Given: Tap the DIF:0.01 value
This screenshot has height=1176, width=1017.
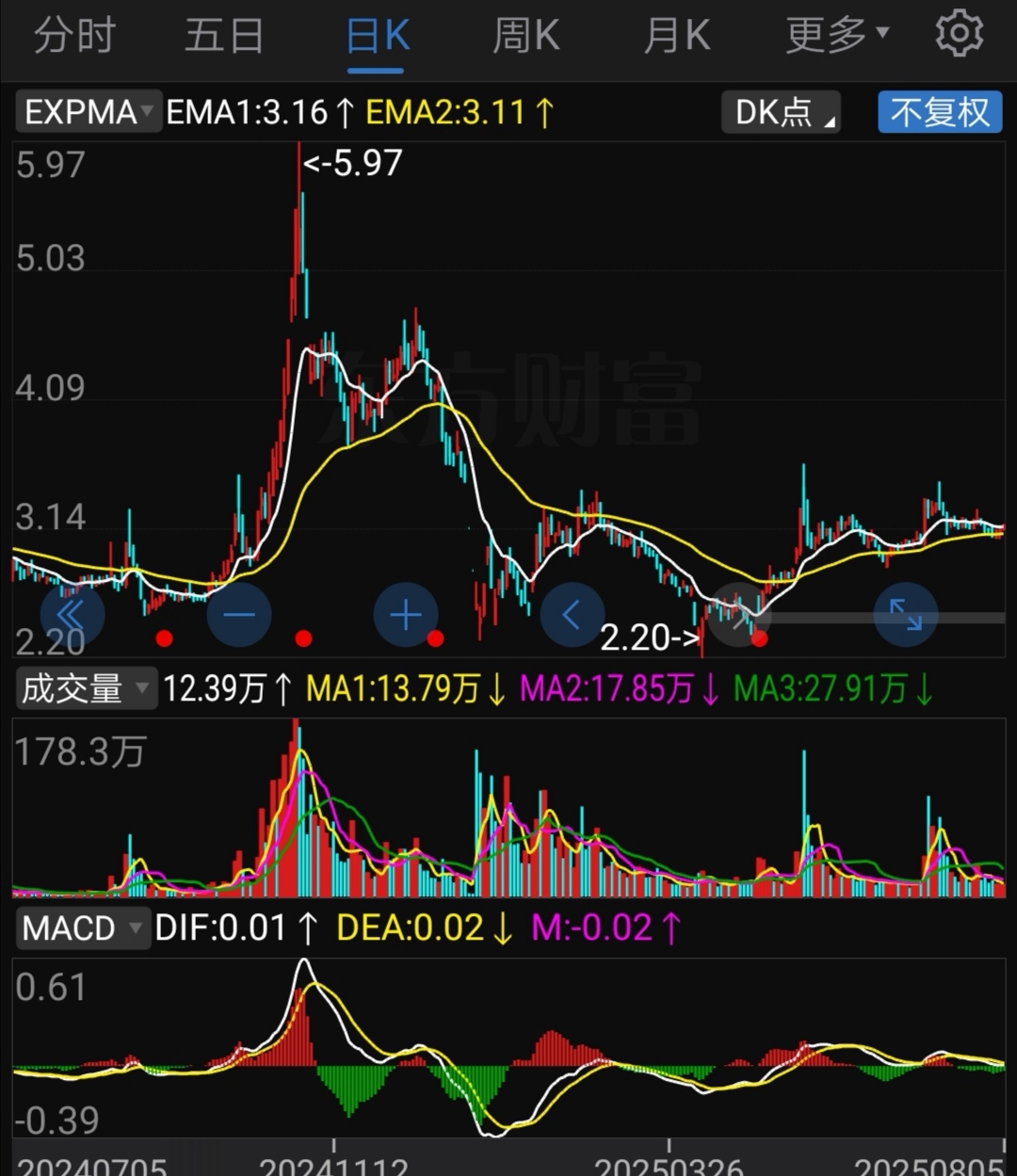Looking at the screenshot, I should pos(237,928).
